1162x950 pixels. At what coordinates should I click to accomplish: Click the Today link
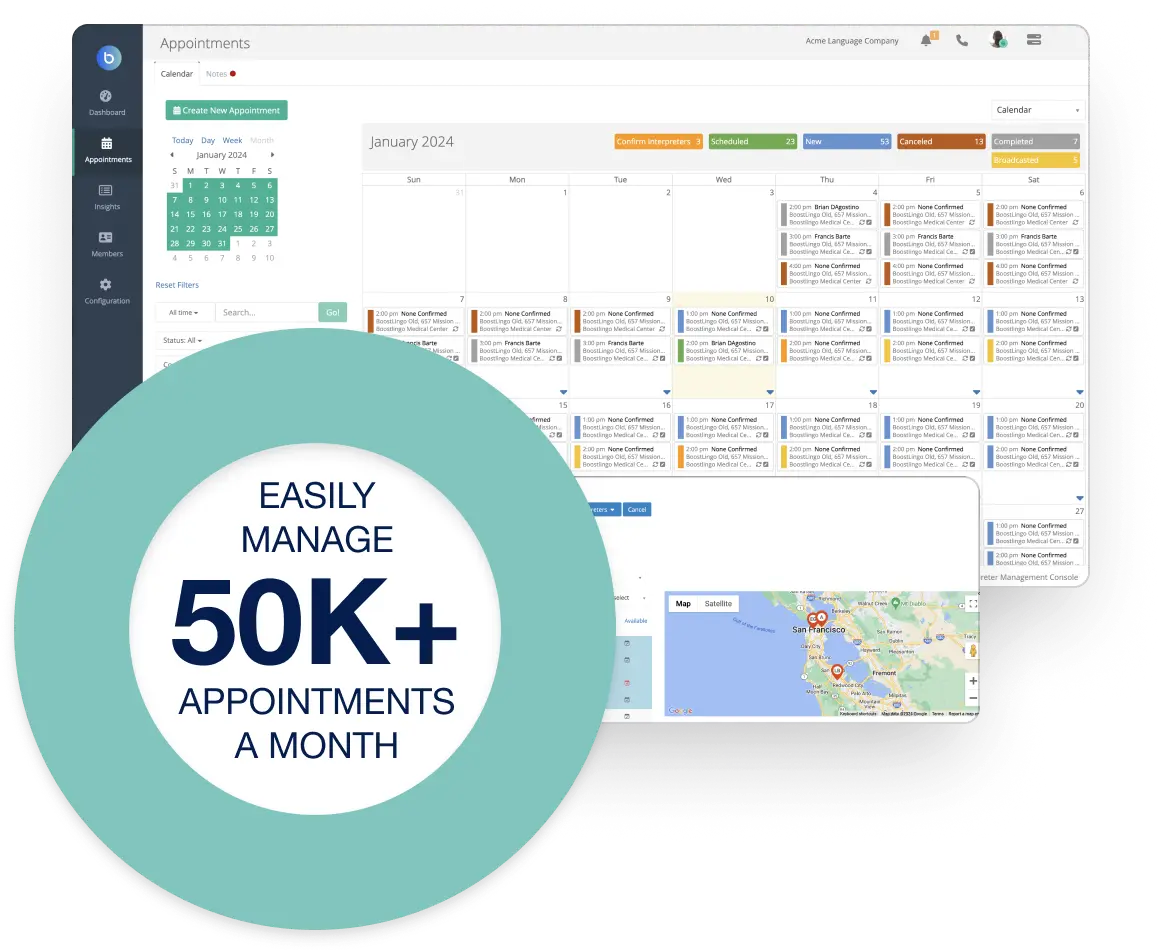182,140
